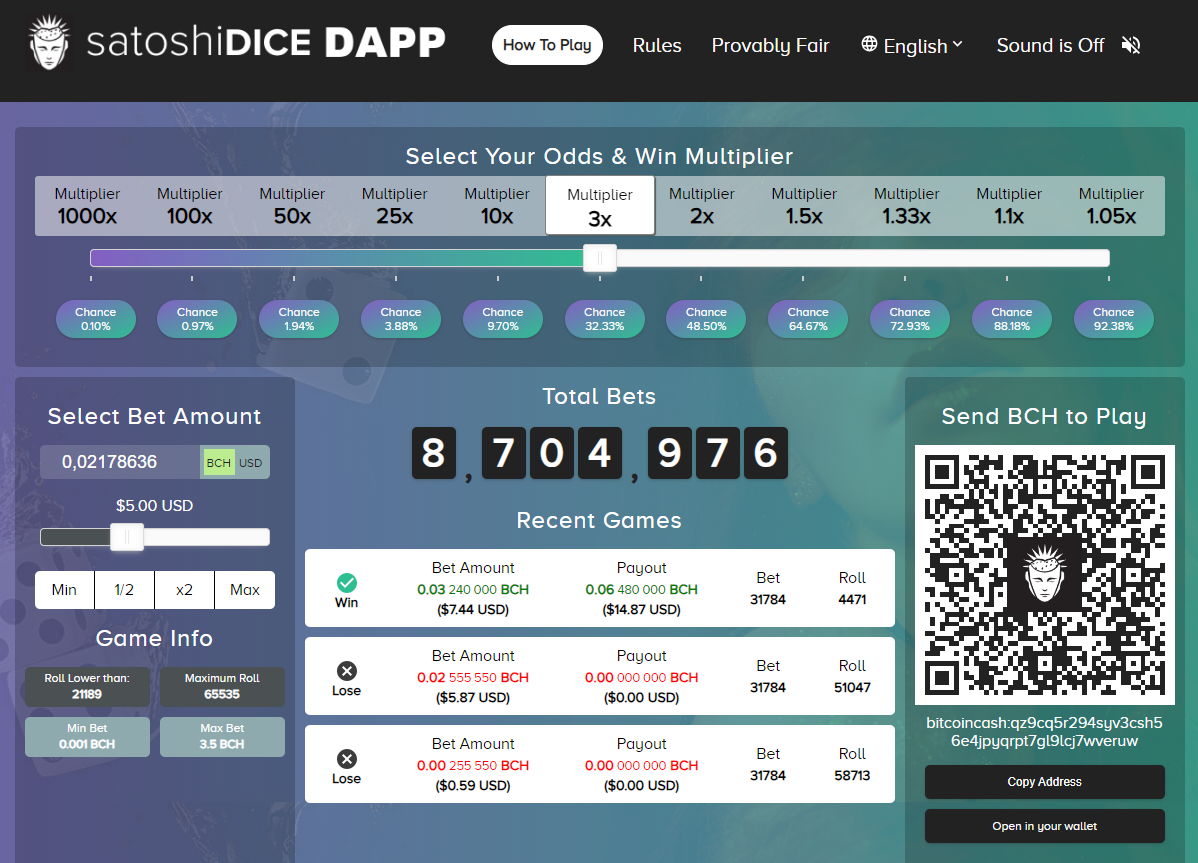Select the Multiplier 10x tab
Screen dimensions: 1198x863
[x=497, y=206]
